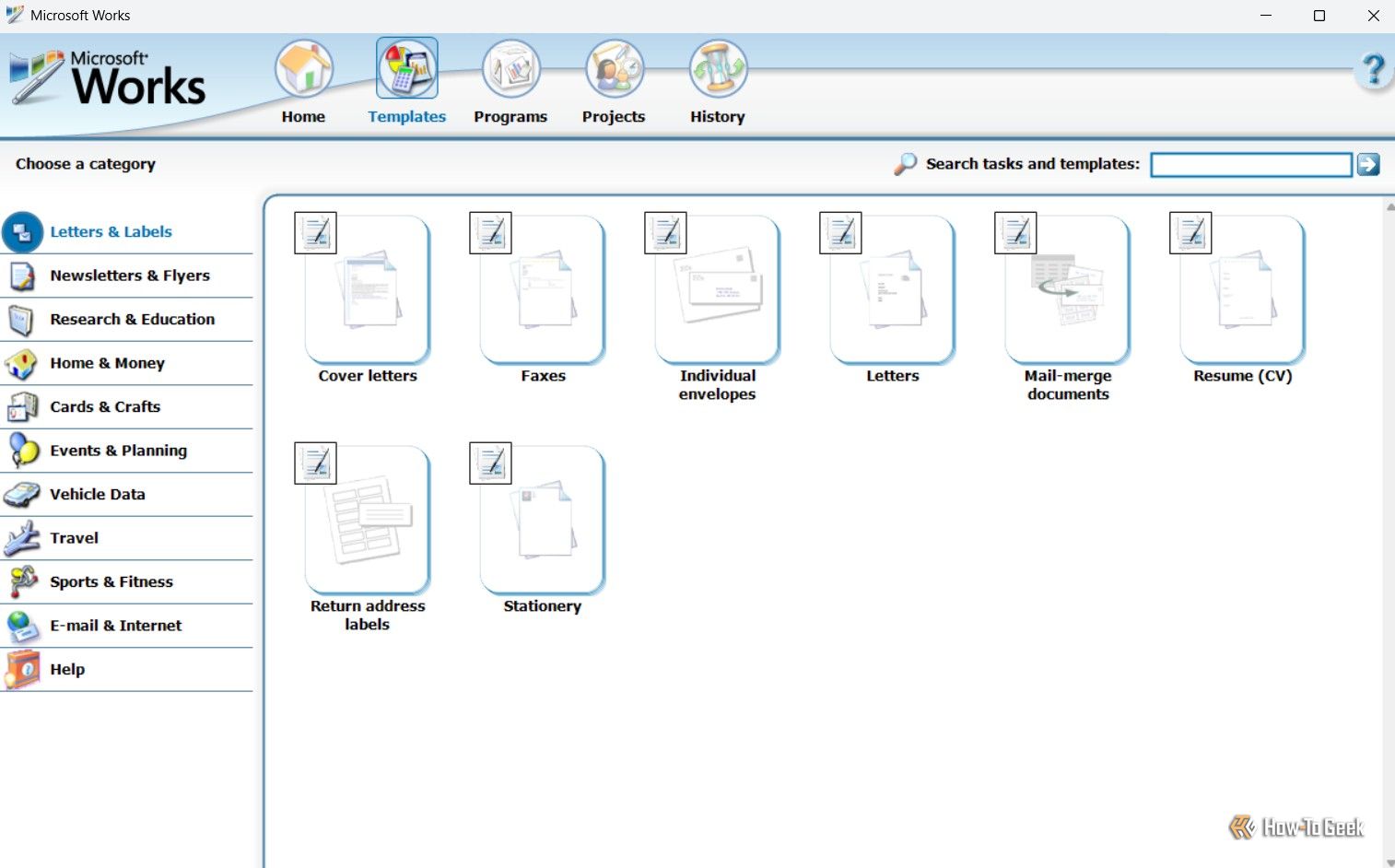Screen dimensions: 1395x868
Task: Click the History hourglass icon
Action: pyautogui.click(x=717, y=68)
